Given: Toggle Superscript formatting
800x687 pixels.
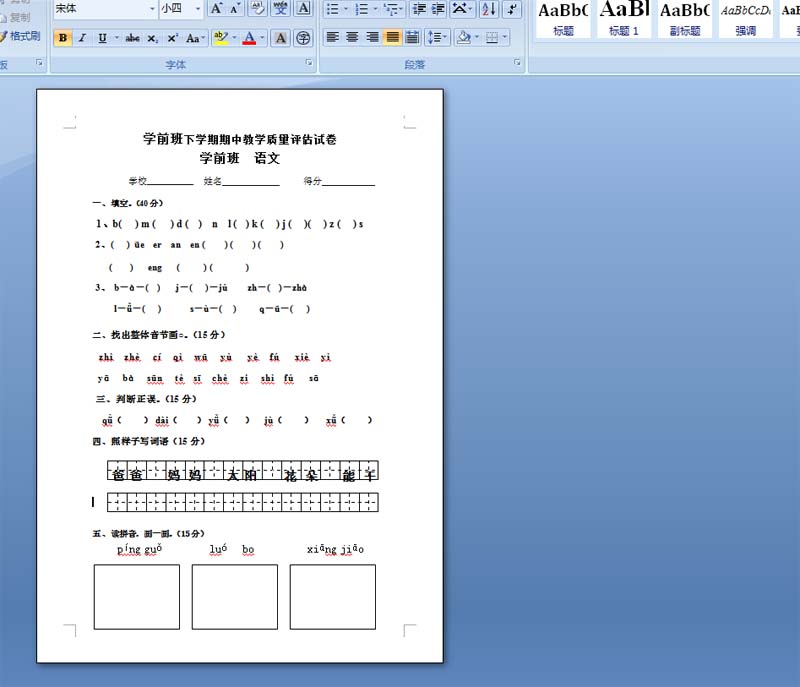Looking at the screenshot, I should coord(172,38).
